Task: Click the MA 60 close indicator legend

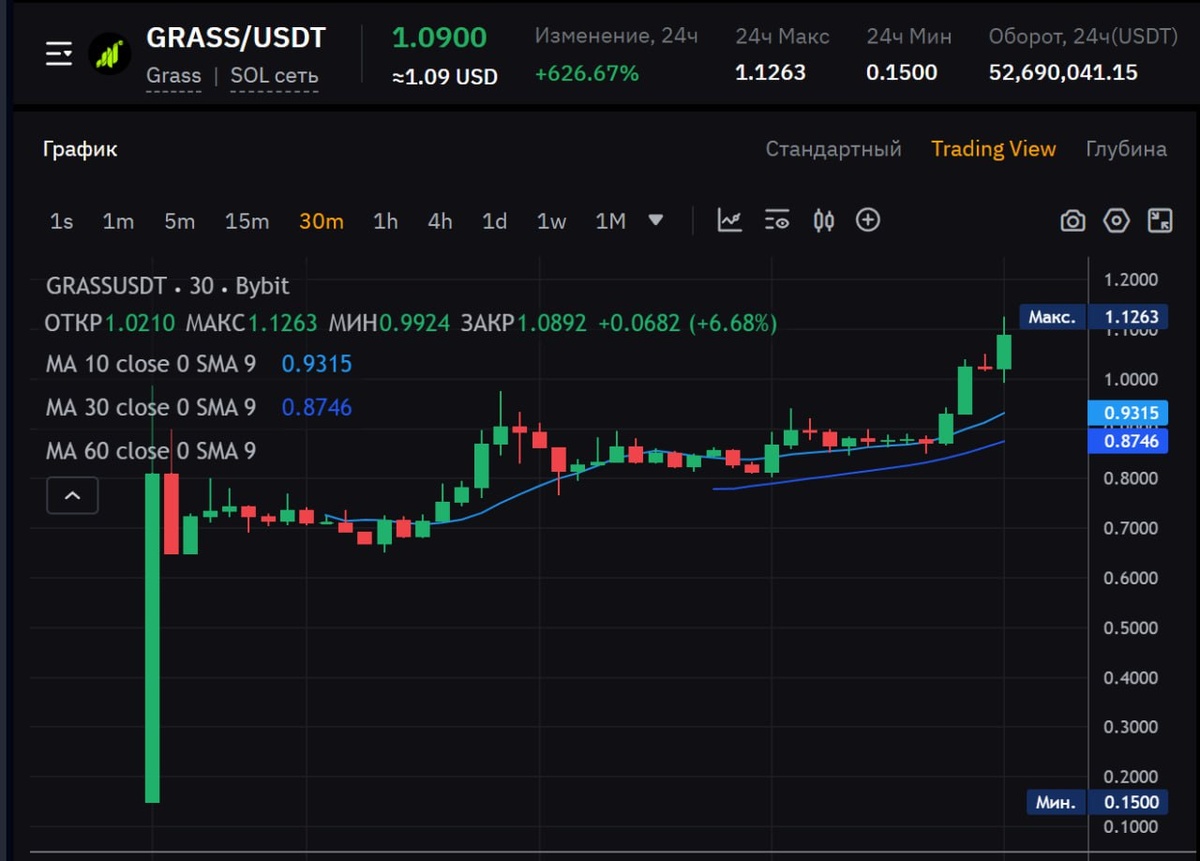Action: tap(150, 451)
